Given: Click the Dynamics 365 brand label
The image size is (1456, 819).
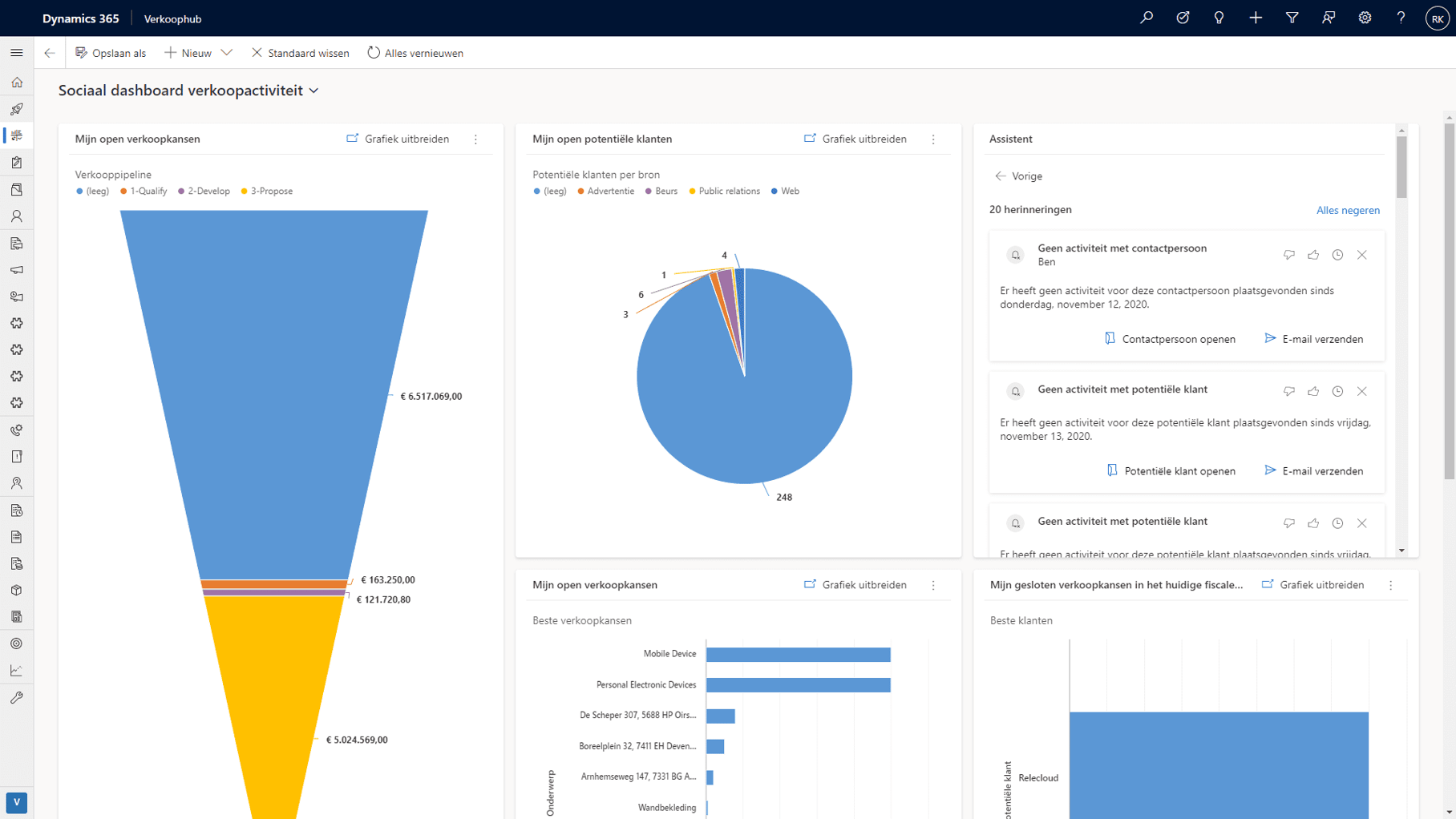Looking at the screenshot, I should point(80,18).
